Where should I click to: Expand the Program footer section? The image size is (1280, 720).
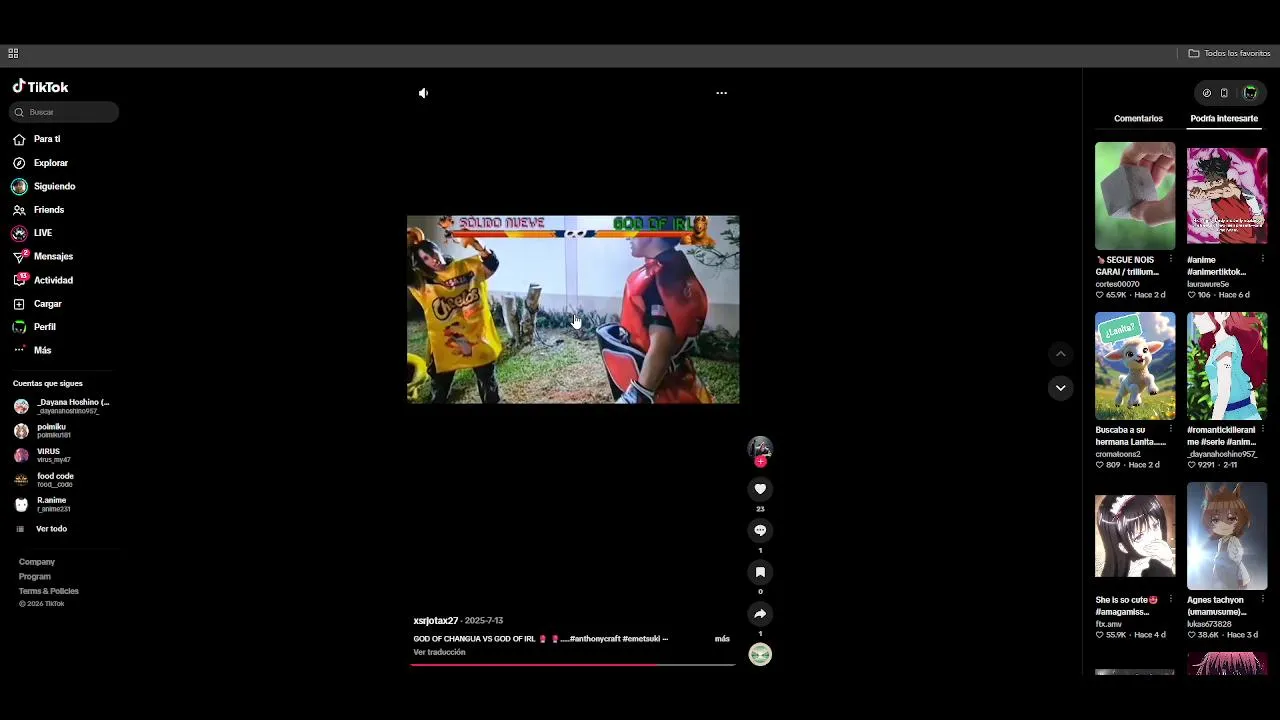pyautogui.click(x=34, y=576)
